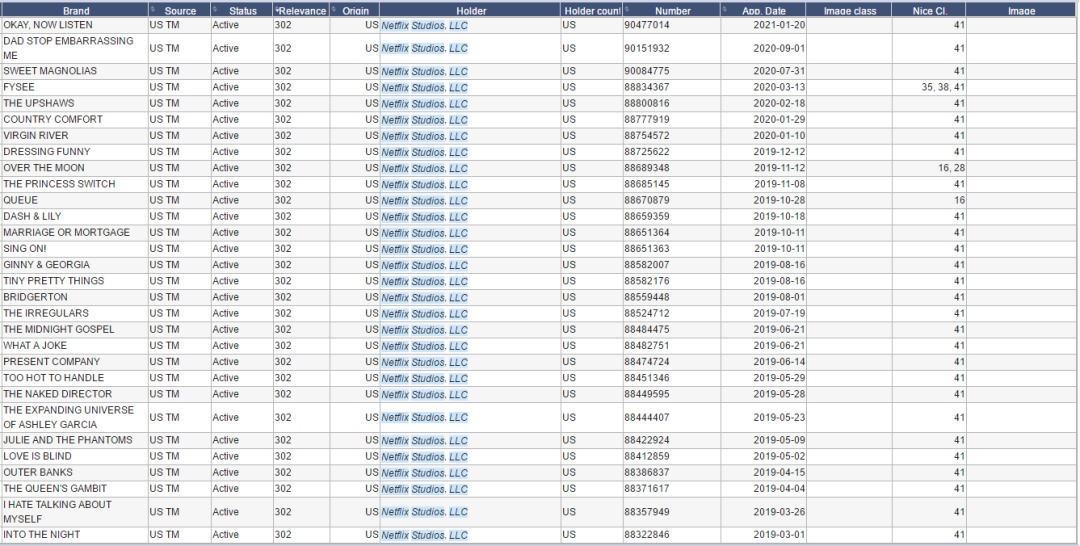Click the sort icon beside Number header
Image resolution: width=1080 pixels, height=546 pixels.
point(627,10)
